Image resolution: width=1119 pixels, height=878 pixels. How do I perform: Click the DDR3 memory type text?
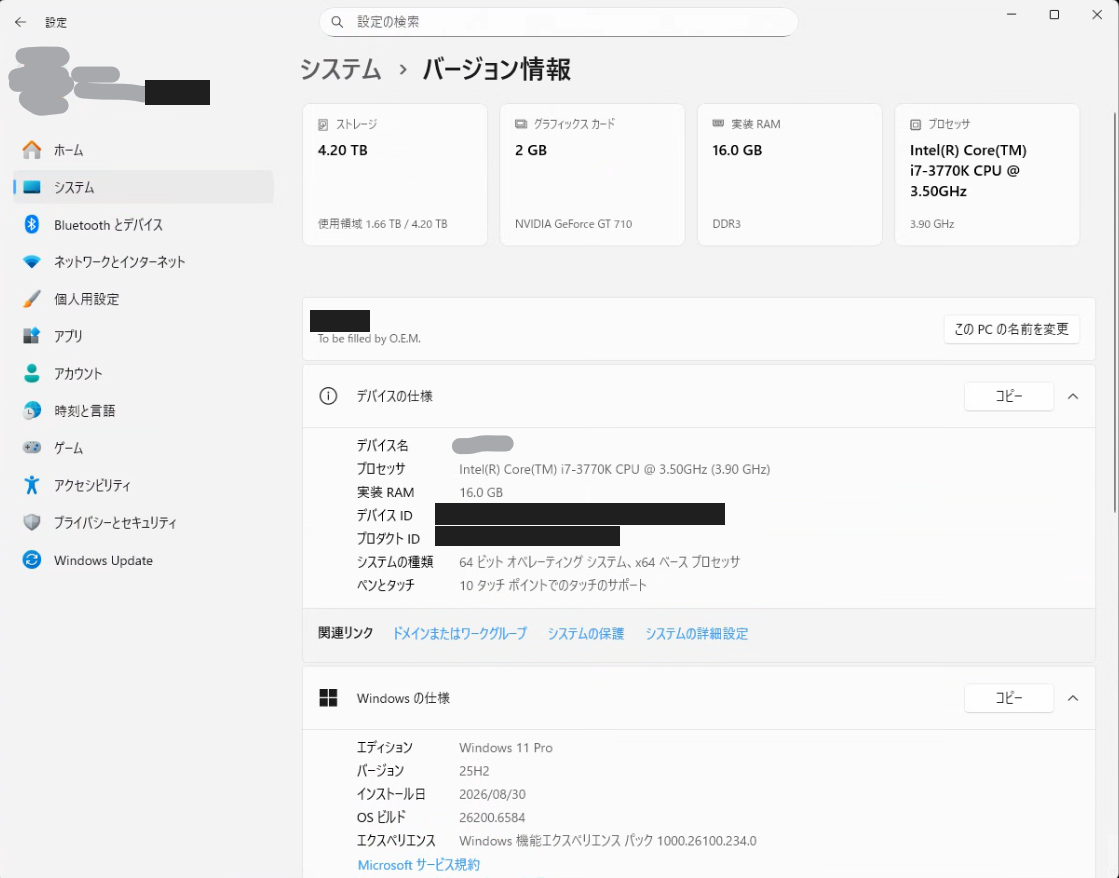click(726, 223)
